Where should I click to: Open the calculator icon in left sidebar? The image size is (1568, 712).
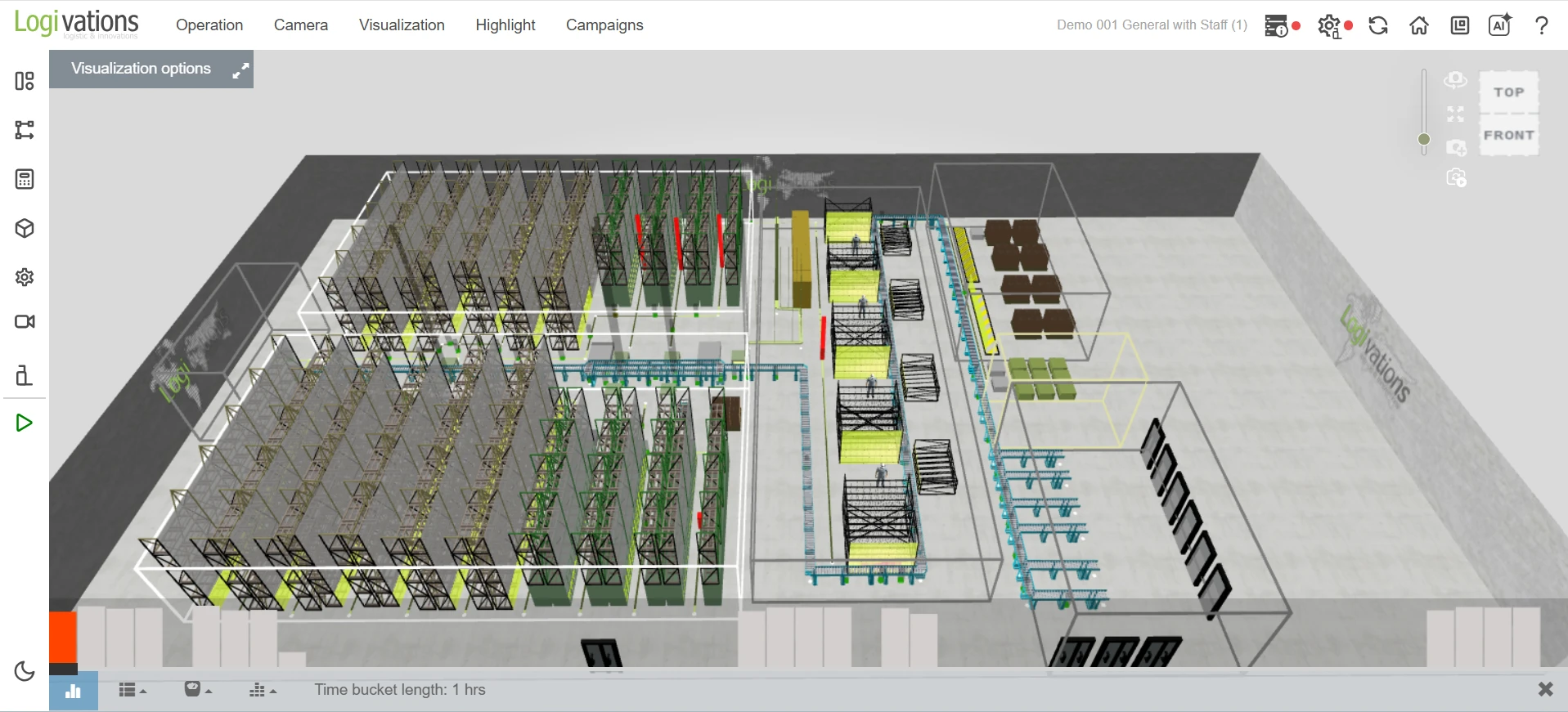pyautogui.click(x=25, y=179)
